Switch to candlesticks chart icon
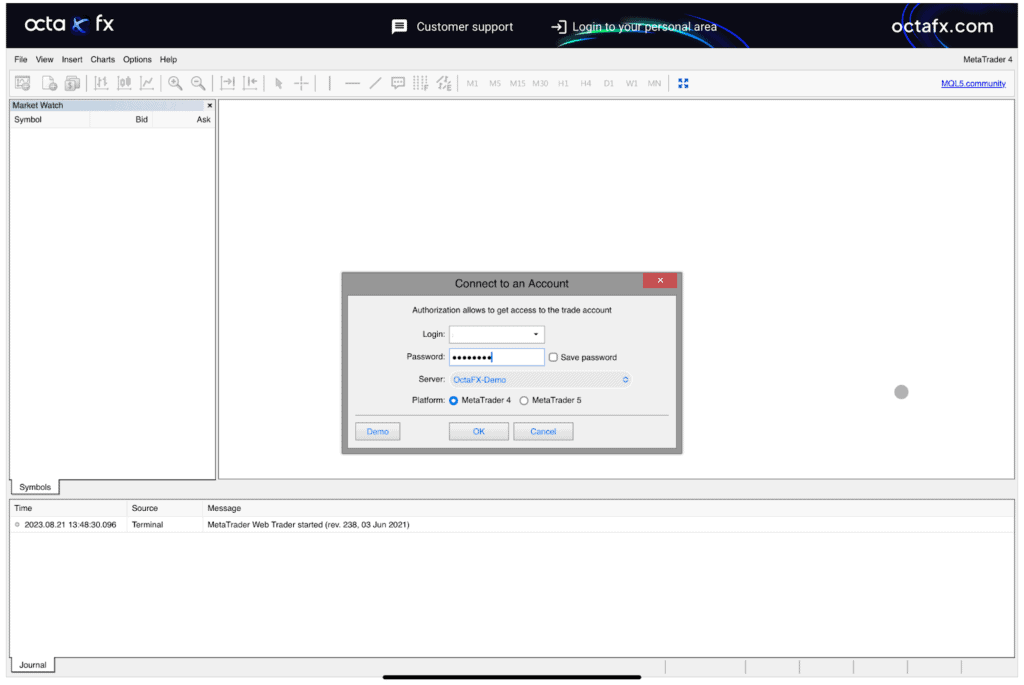 click(124, 83)
